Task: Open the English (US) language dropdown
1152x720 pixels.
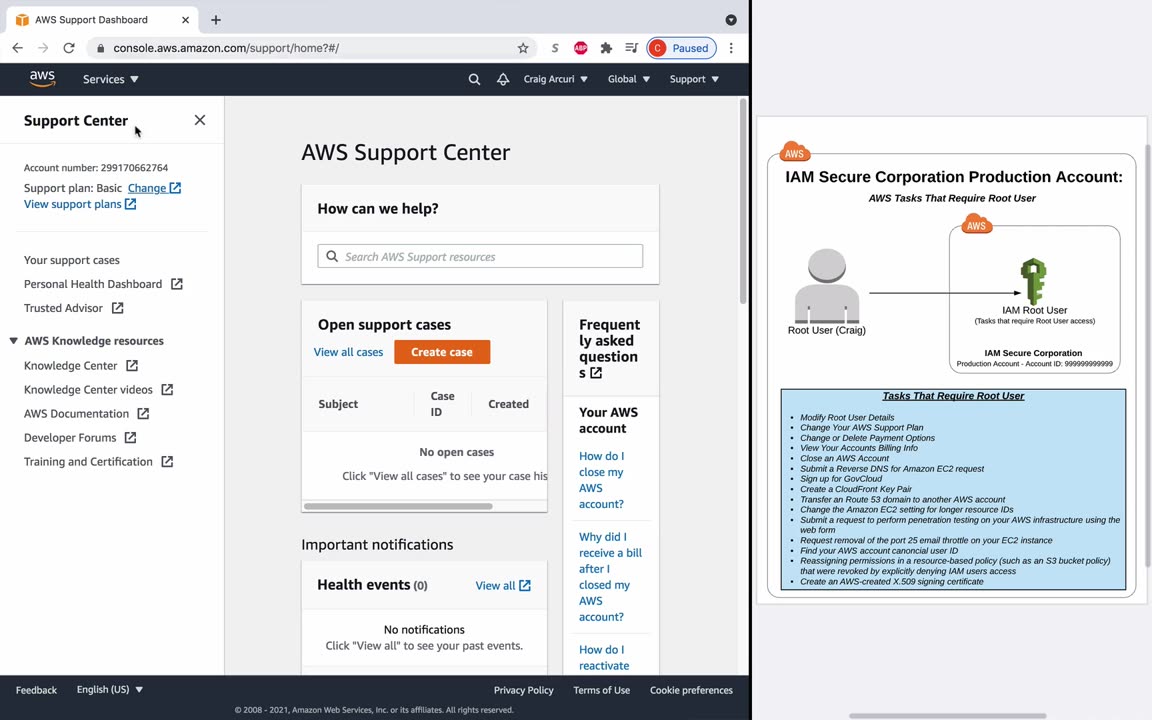Action: point(110,689)
